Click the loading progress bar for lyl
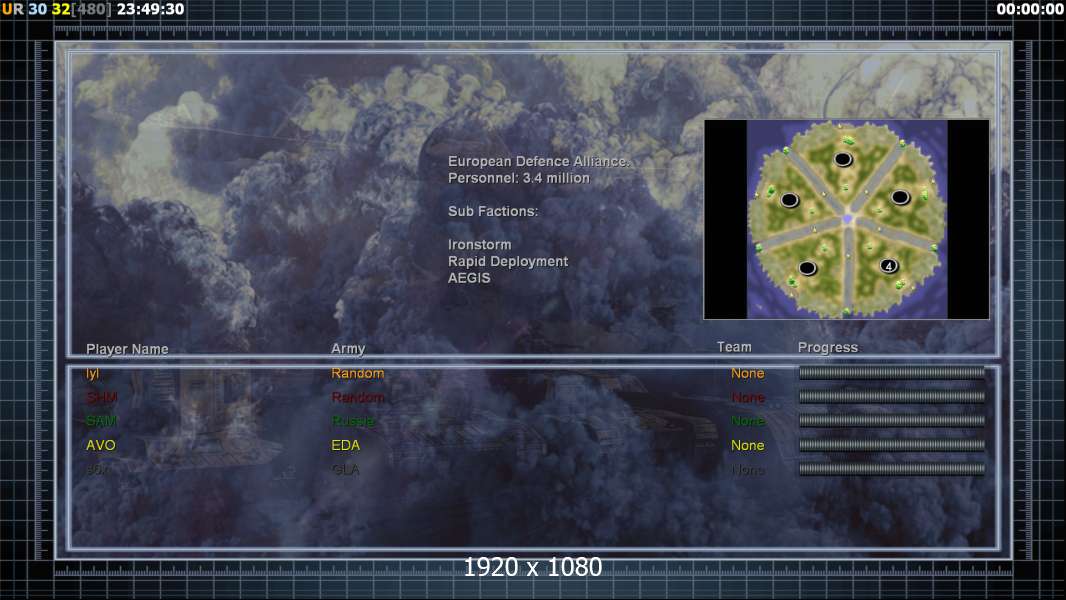This screenshot has height=600, width=1066. [x=892, y=372]
